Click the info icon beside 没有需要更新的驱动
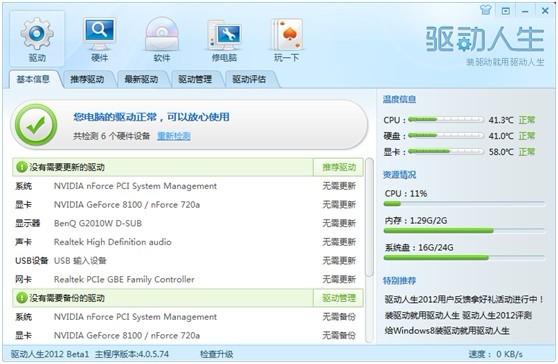 [21, 167]
